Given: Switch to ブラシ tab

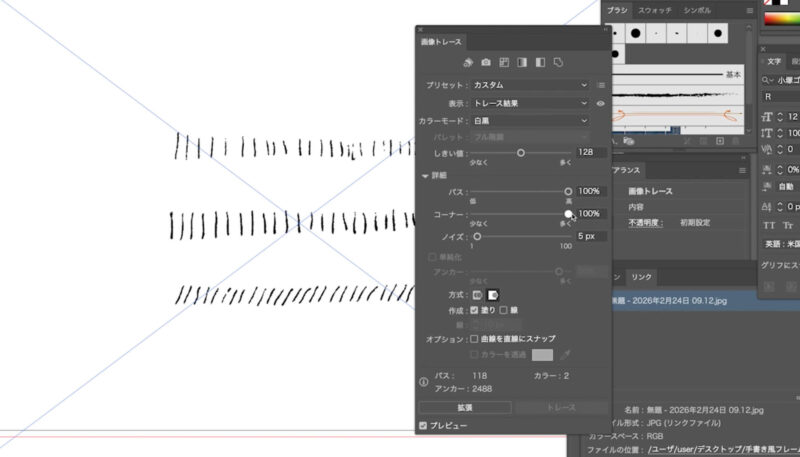Looking at the screenshot, I should 617,10.
